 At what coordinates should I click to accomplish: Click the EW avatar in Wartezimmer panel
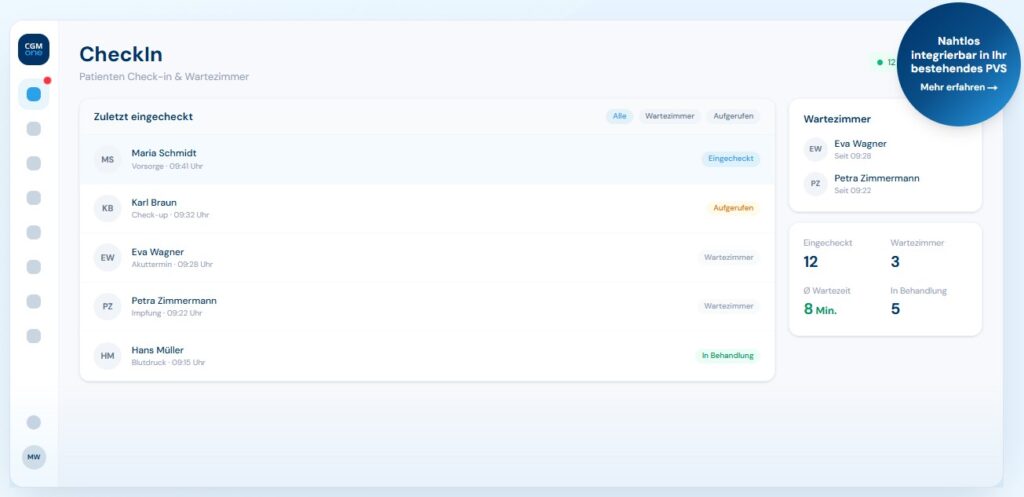coord(815,149)
